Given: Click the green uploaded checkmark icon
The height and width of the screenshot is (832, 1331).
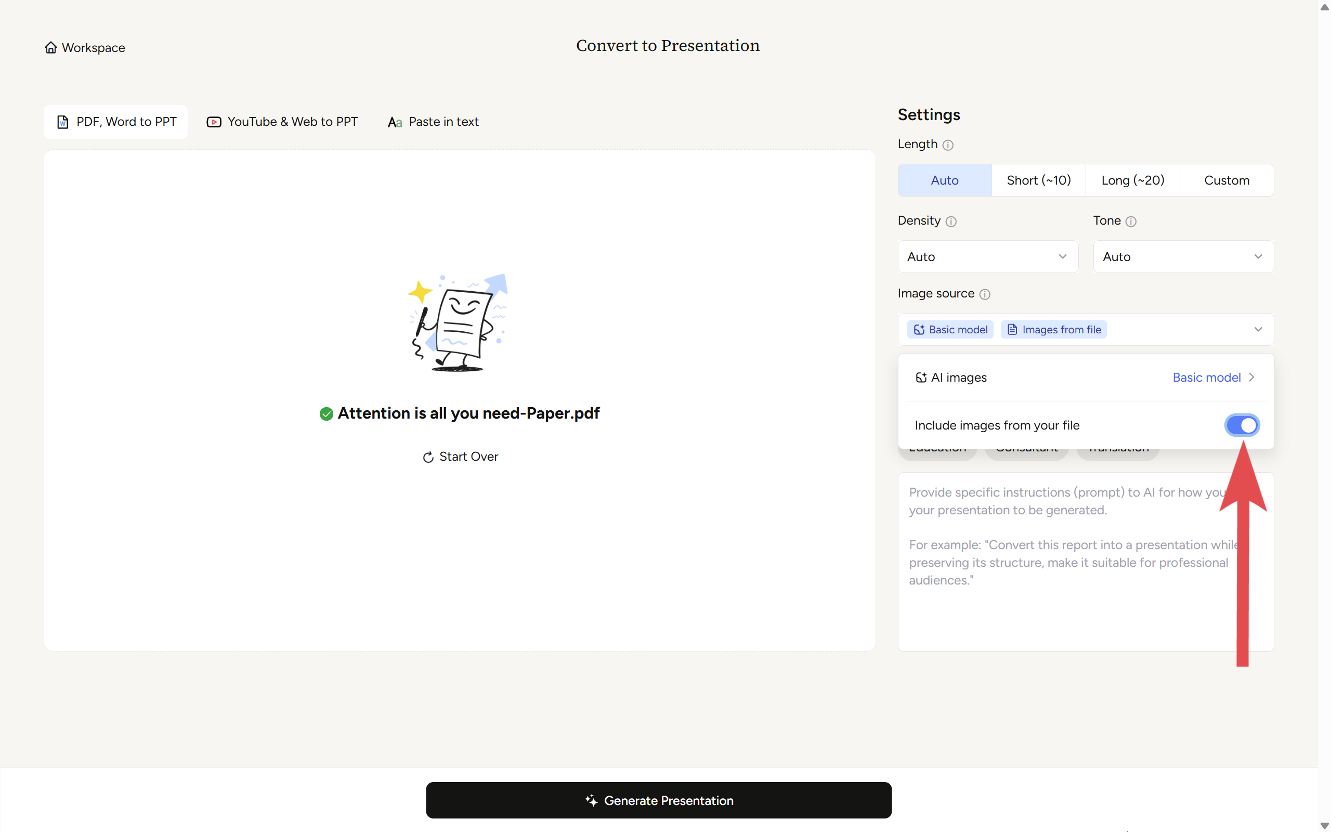Looking at the screenshot, I should (326, 414).
